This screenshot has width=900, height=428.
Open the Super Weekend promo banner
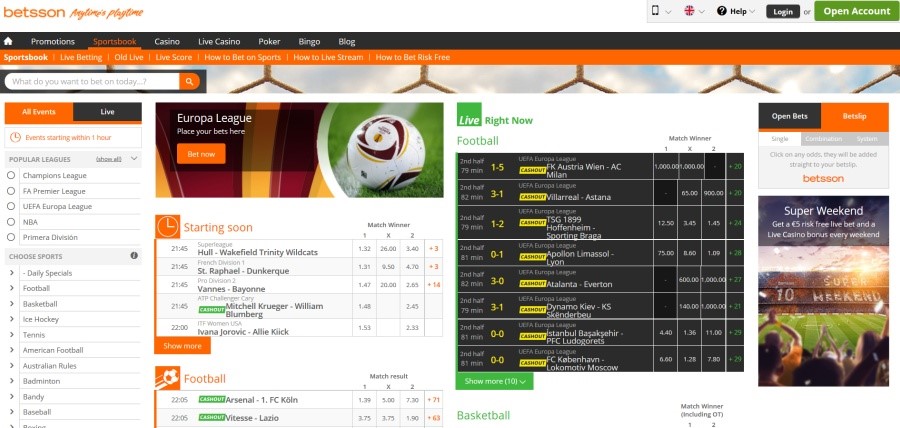pyautogui.click(x=823, y=291)
